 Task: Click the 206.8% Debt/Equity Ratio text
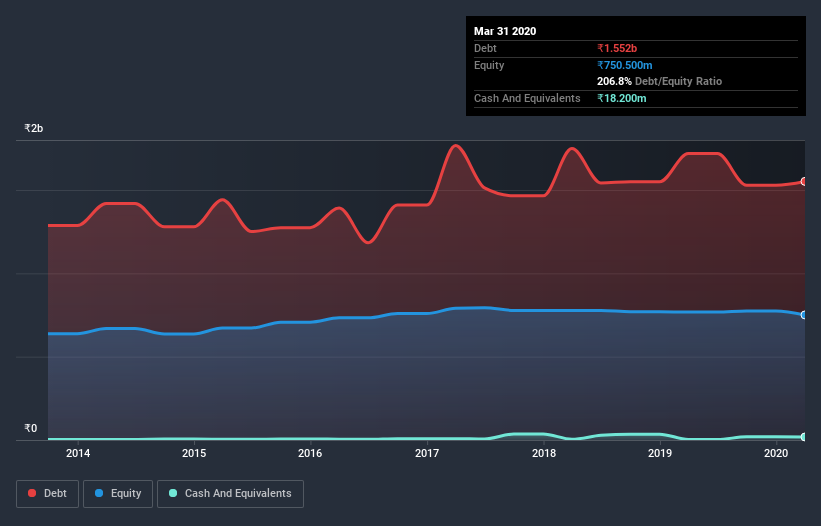pyautogui.click(x=659, y=81)
